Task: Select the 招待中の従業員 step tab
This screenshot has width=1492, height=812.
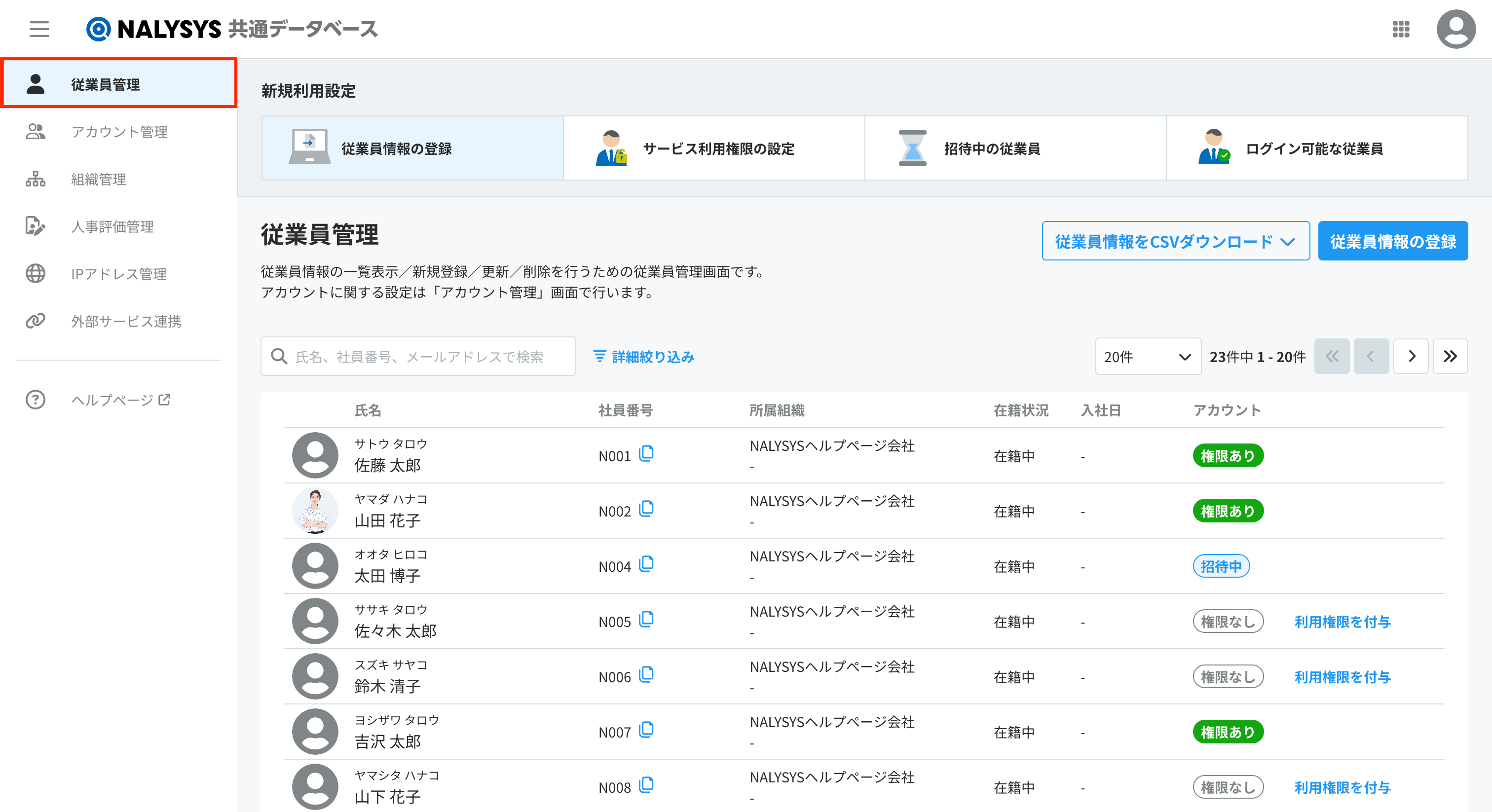Action: click(x=1015, y=149)
